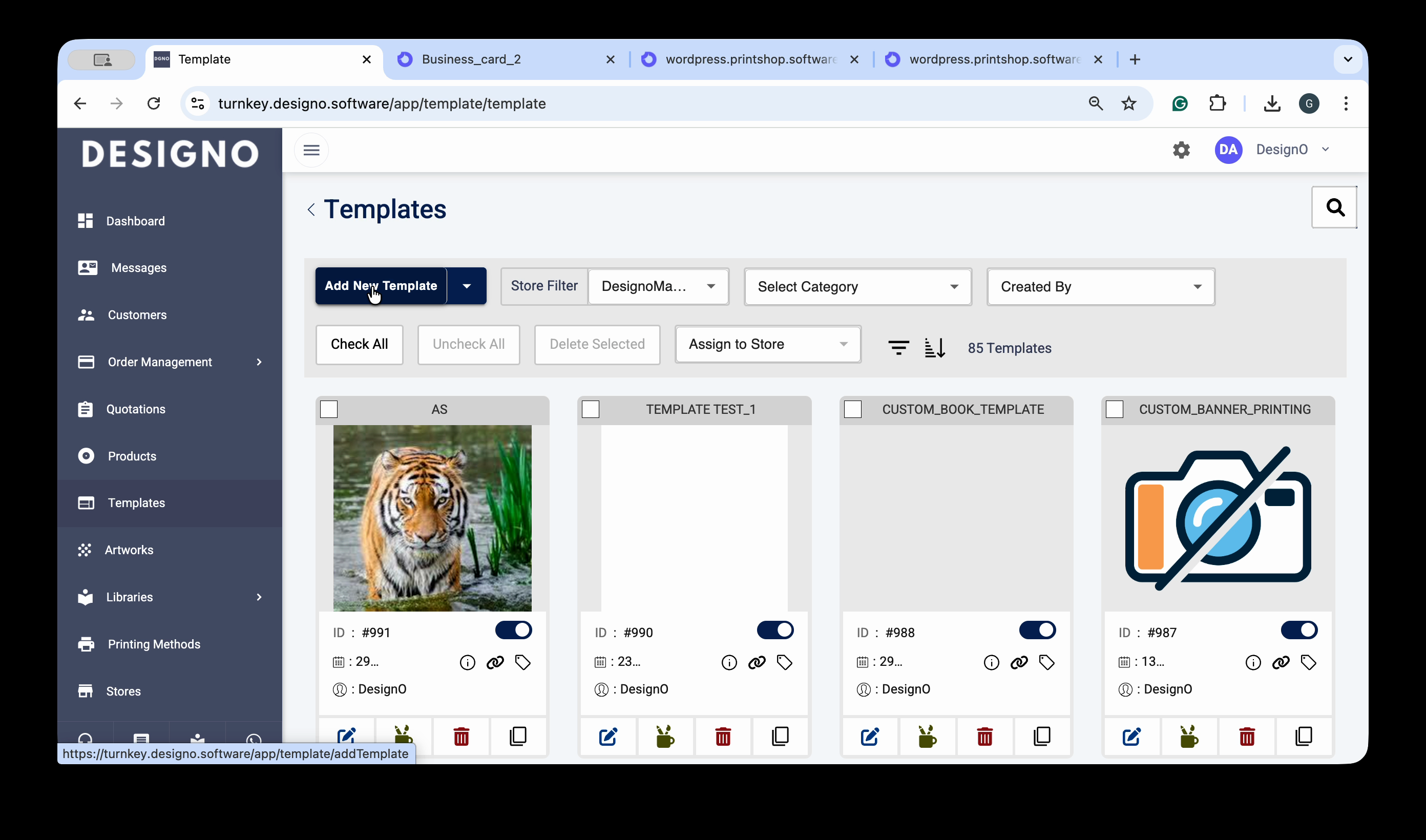Click the link icon on template #988
The image size is (1426, 840).
tap(1019, 662)
